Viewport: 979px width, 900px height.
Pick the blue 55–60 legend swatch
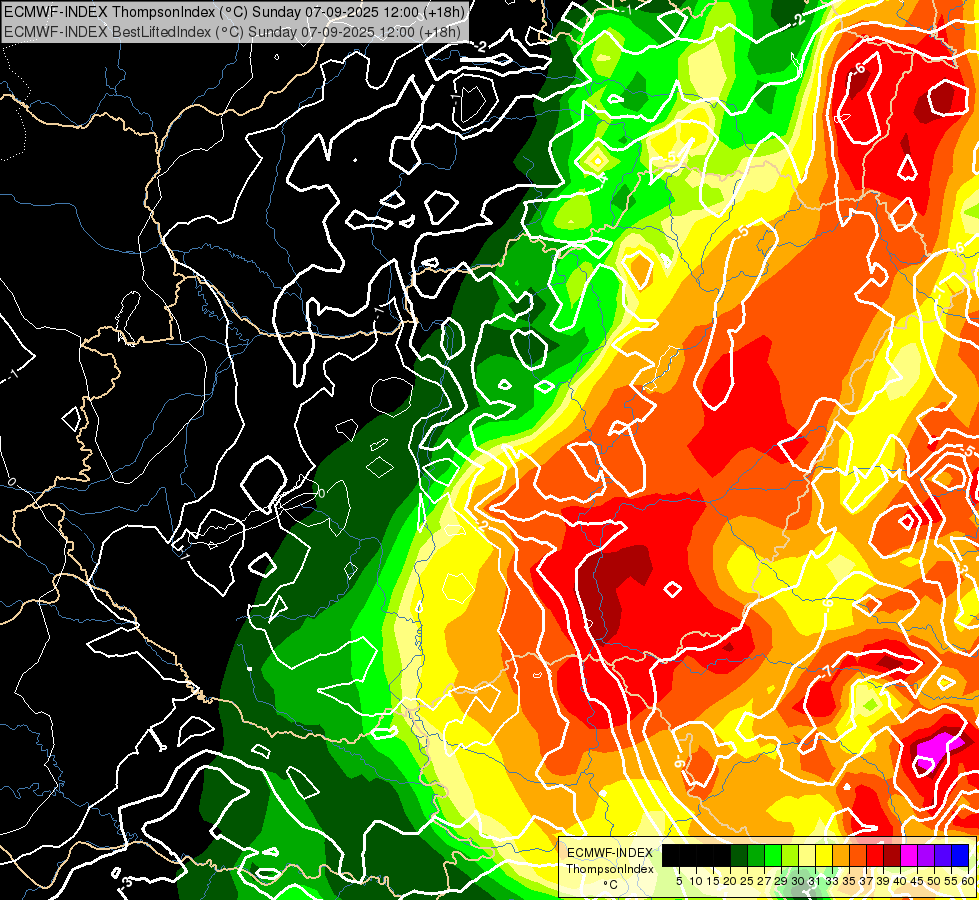[x=960, y=855]
